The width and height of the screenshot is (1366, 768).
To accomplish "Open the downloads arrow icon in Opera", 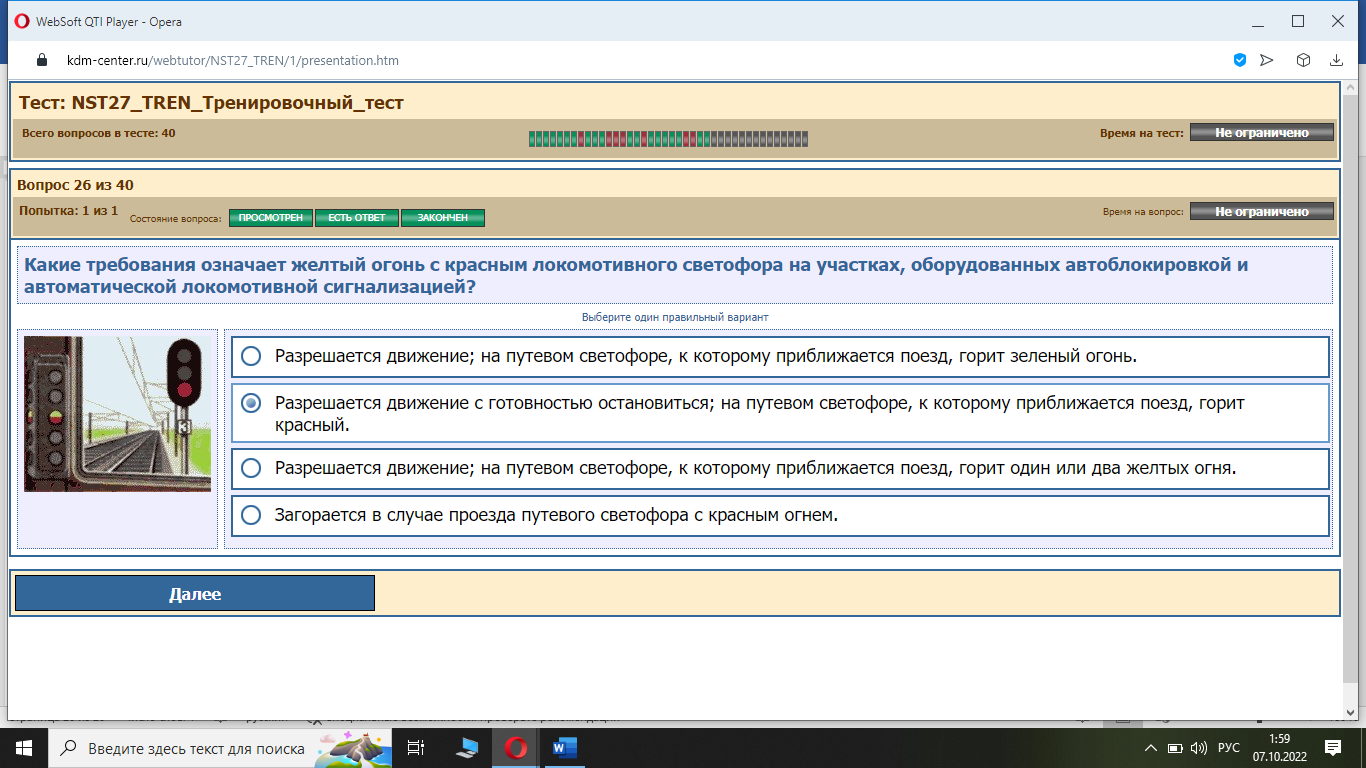I will (1336, 60).
